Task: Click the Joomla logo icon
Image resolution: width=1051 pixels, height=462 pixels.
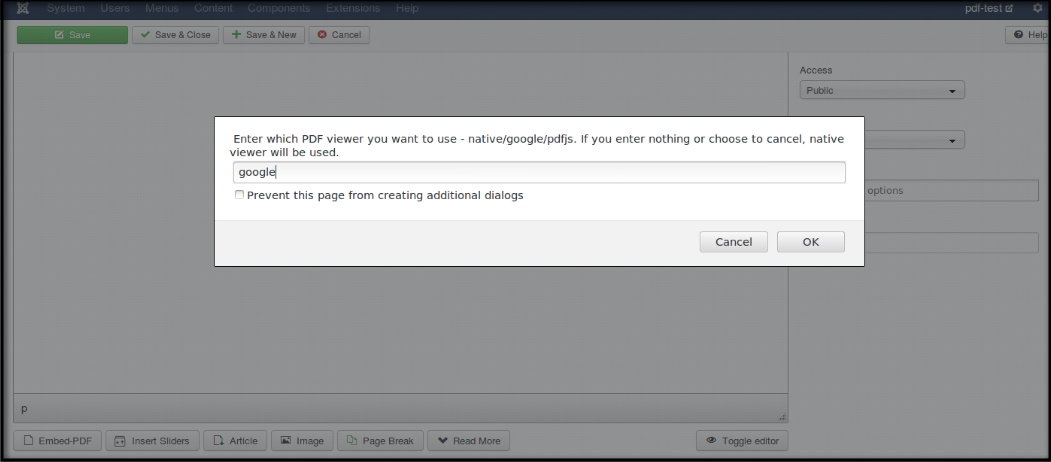Action: tap(23, 9)
